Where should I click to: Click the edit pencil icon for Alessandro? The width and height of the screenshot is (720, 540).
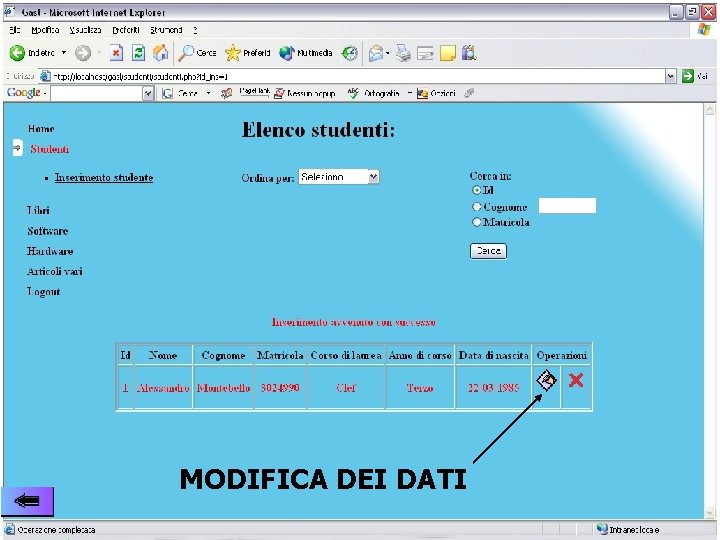(x=546, y=381)
